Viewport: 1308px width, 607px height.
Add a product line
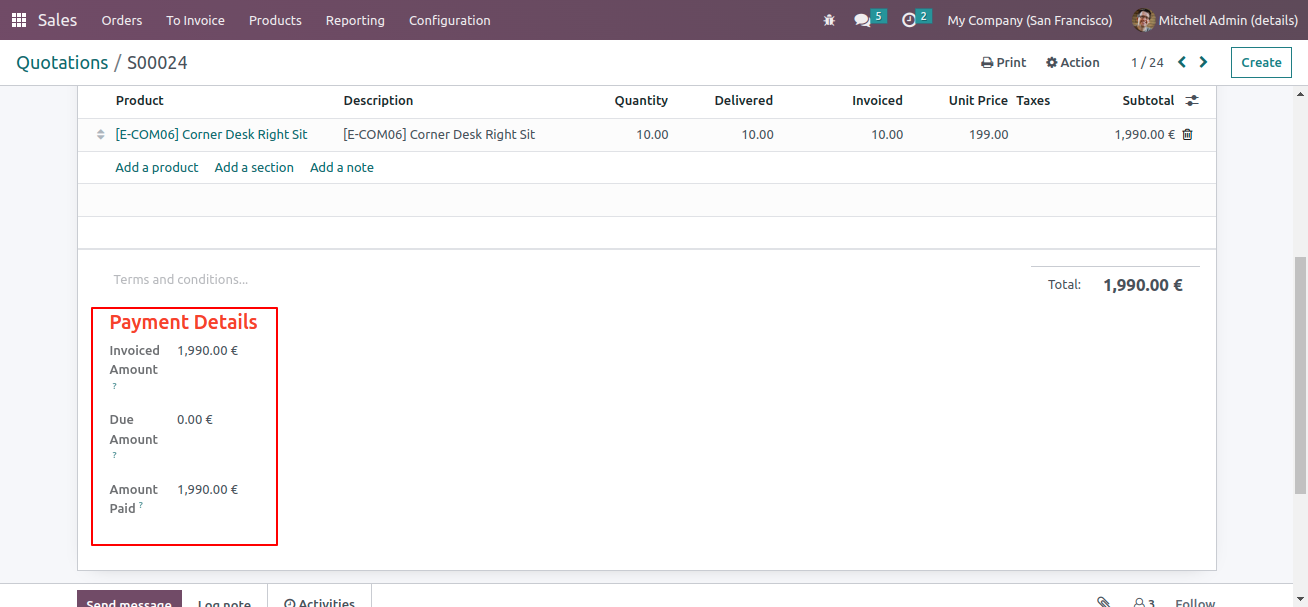click(x=157, y=167)
